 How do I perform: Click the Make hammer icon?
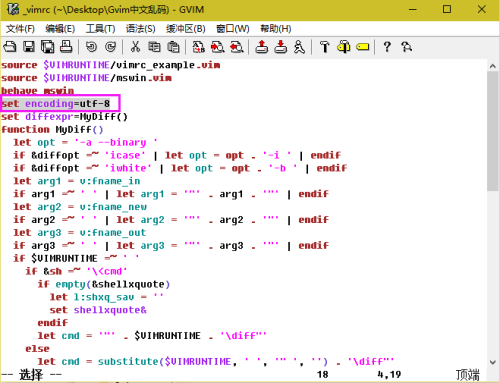pyautogui.click(x=324, y=47)
